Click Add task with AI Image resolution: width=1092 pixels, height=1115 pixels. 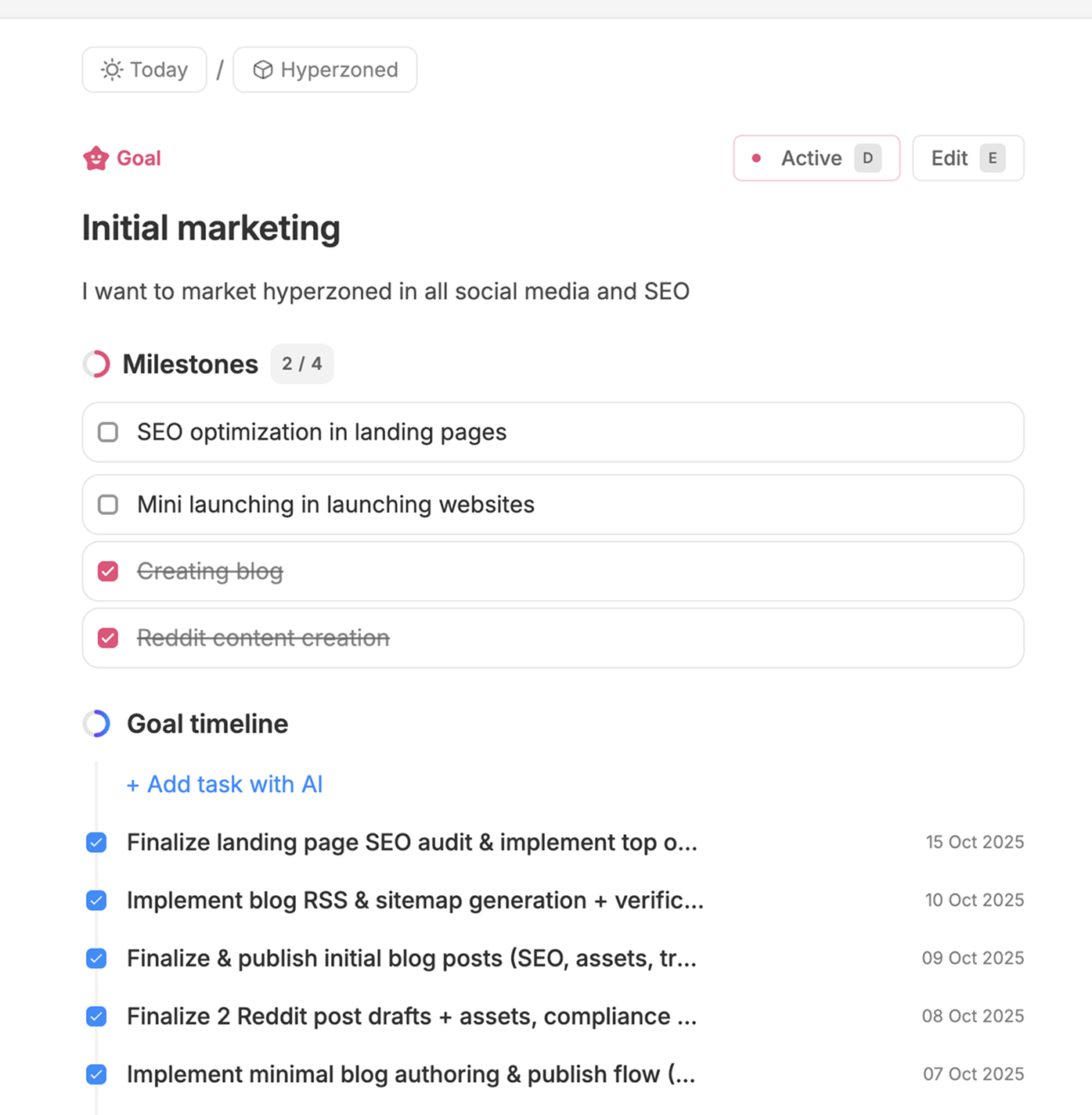225,784
